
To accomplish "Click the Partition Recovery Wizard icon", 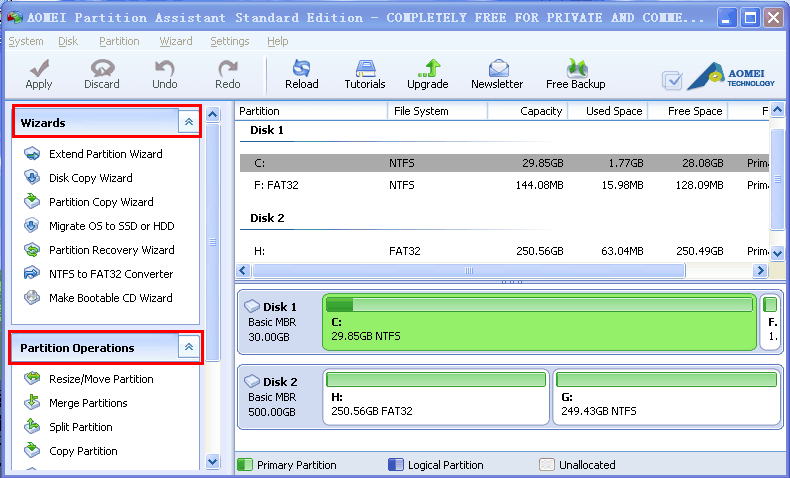I will pos(32,250).
